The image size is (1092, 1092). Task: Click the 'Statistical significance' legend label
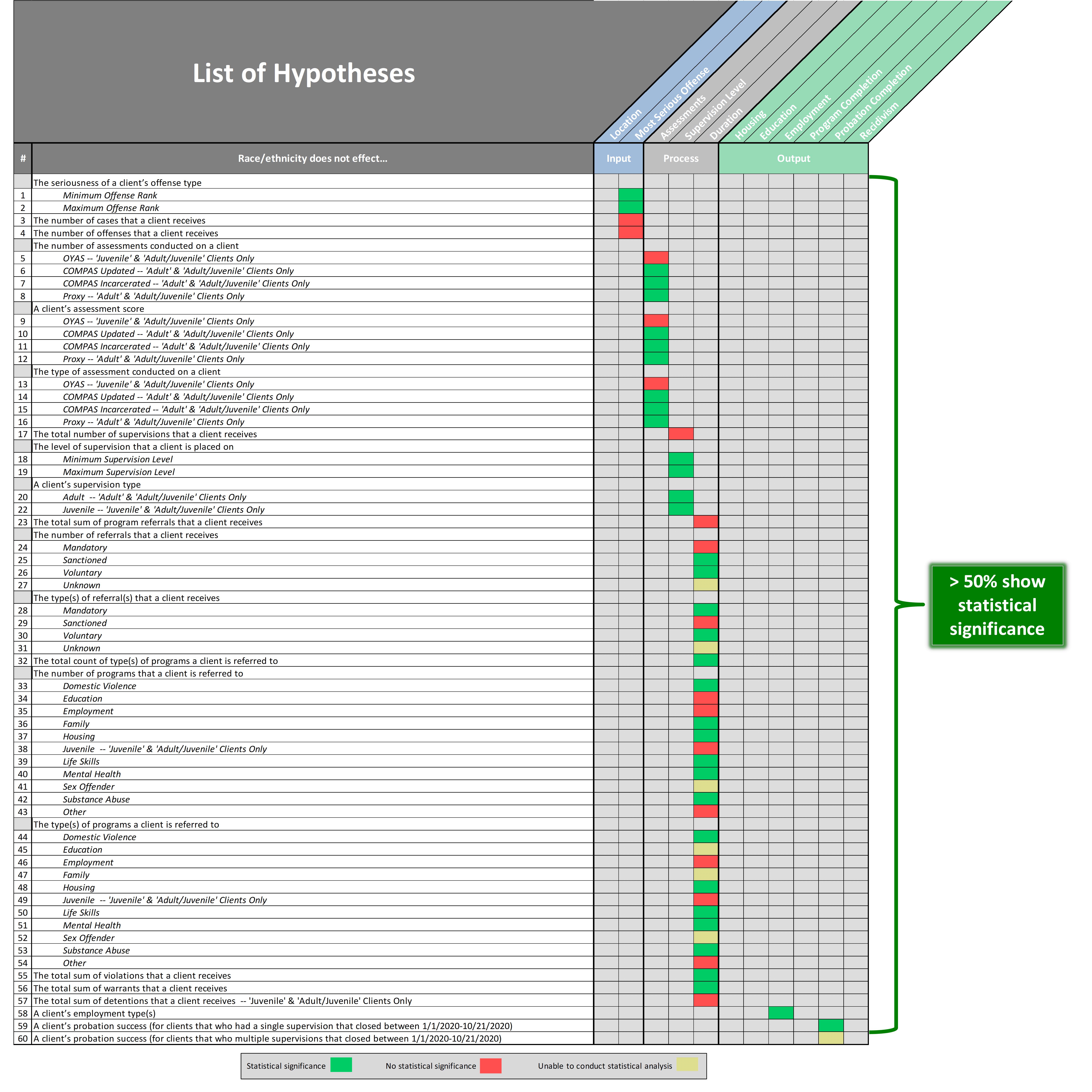tap(286, 1066)
